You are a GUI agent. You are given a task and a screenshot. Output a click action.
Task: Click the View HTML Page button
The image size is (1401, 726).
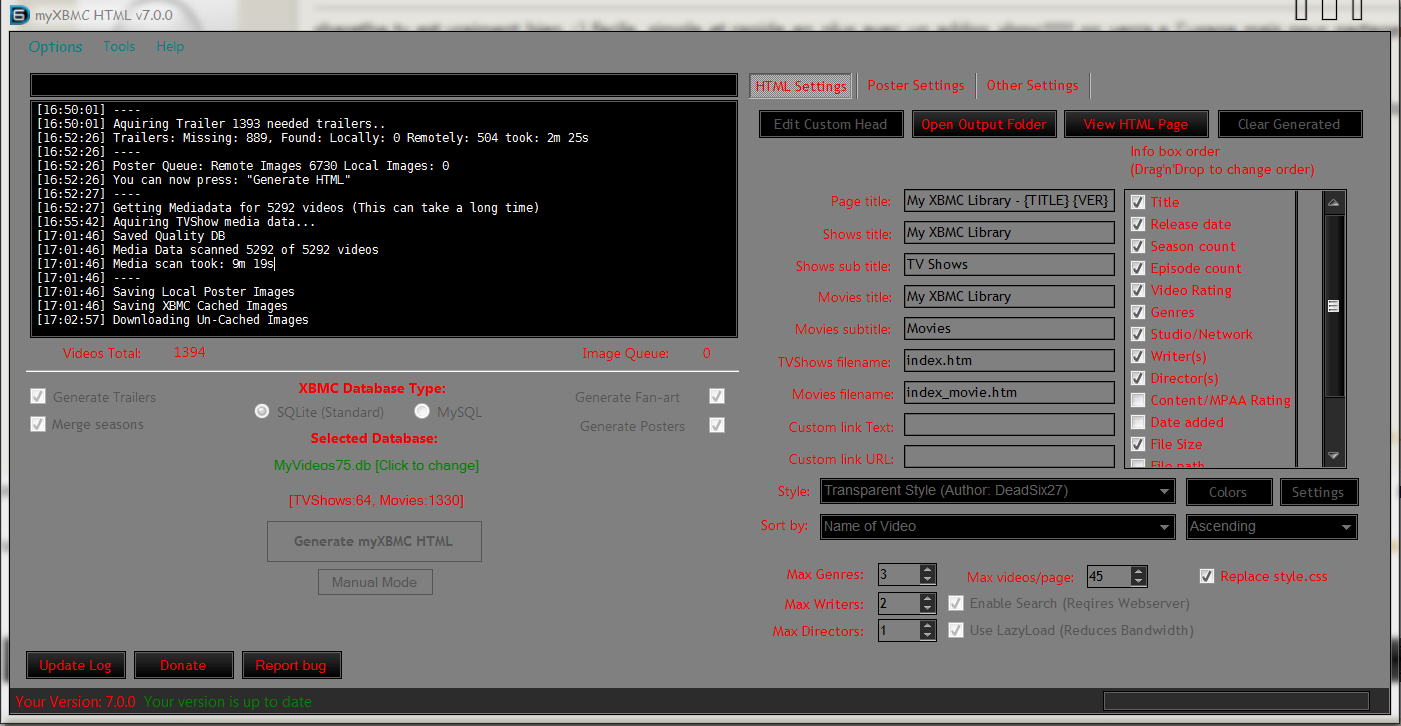point(1135,125)
